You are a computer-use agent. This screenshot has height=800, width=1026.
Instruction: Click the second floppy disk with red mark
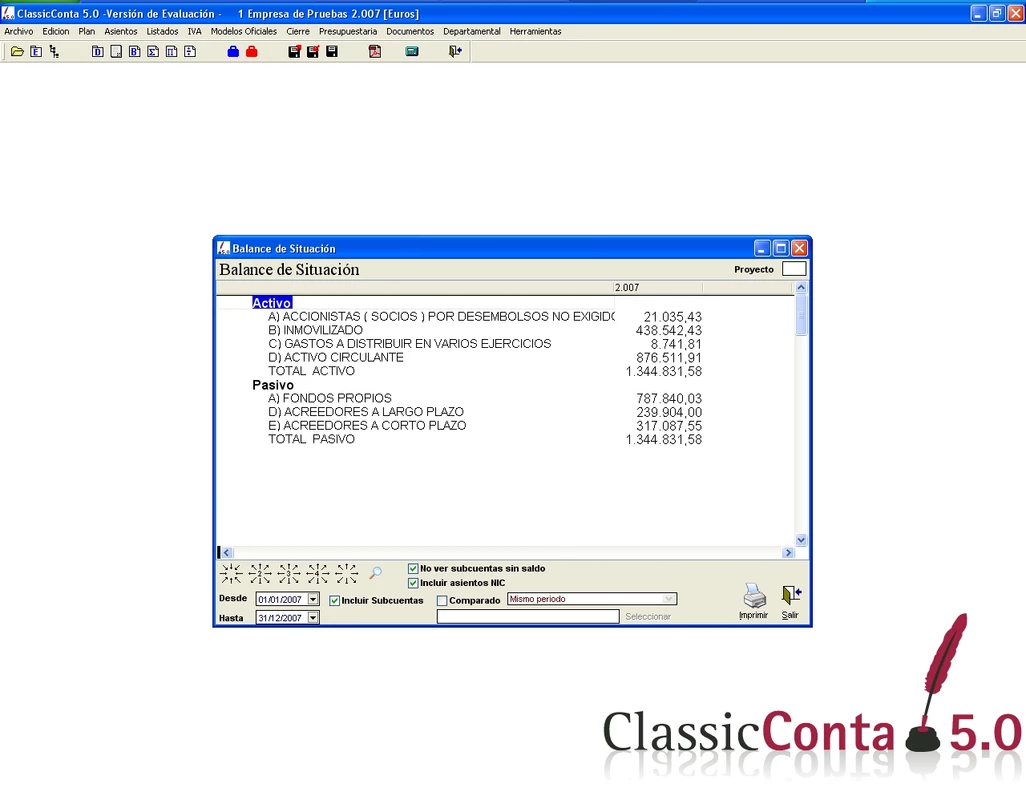pyautogui.click(x=313, y=52)
